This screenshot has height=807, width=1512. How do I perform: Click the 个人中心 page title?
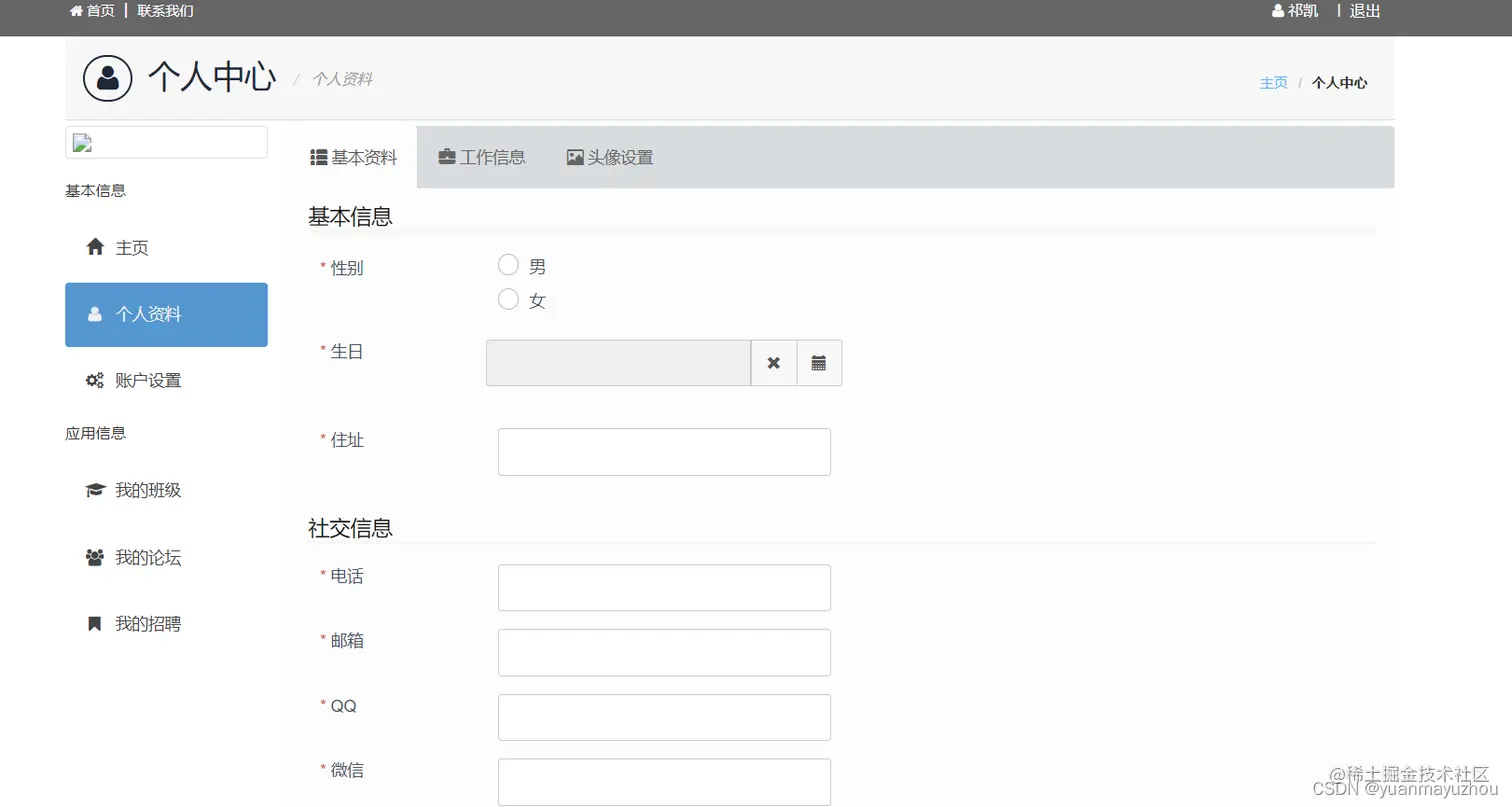212,77
